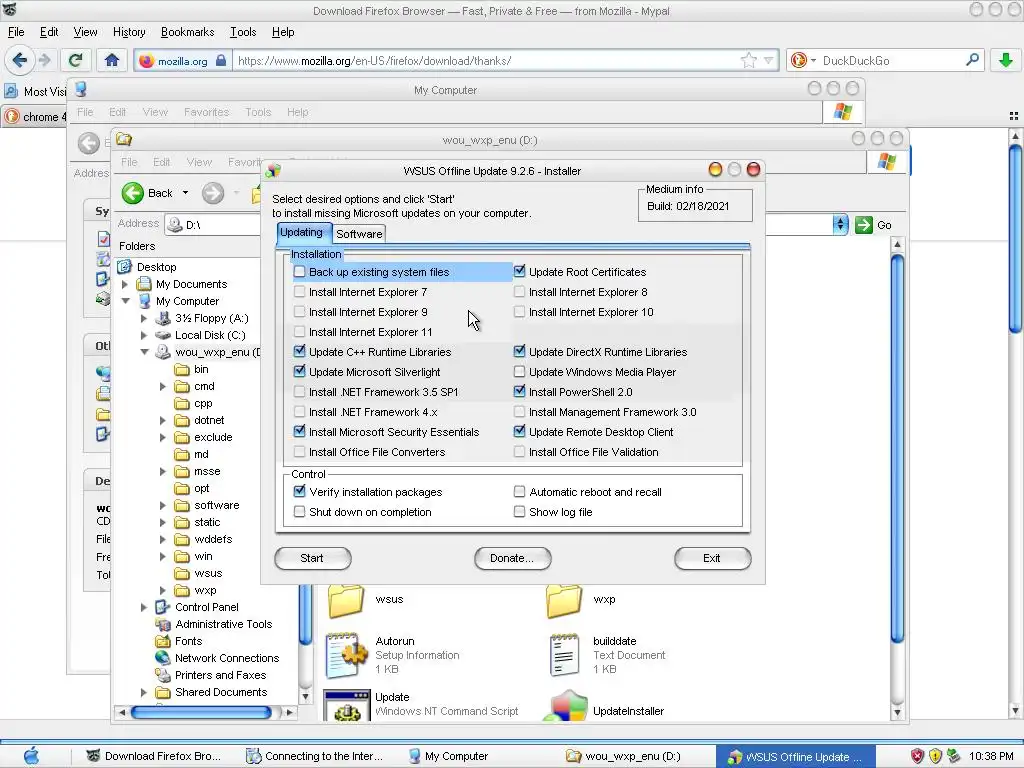Switch to Connecting to the Inter... taskbar button
1024x768 pixels.
[316, 756]
